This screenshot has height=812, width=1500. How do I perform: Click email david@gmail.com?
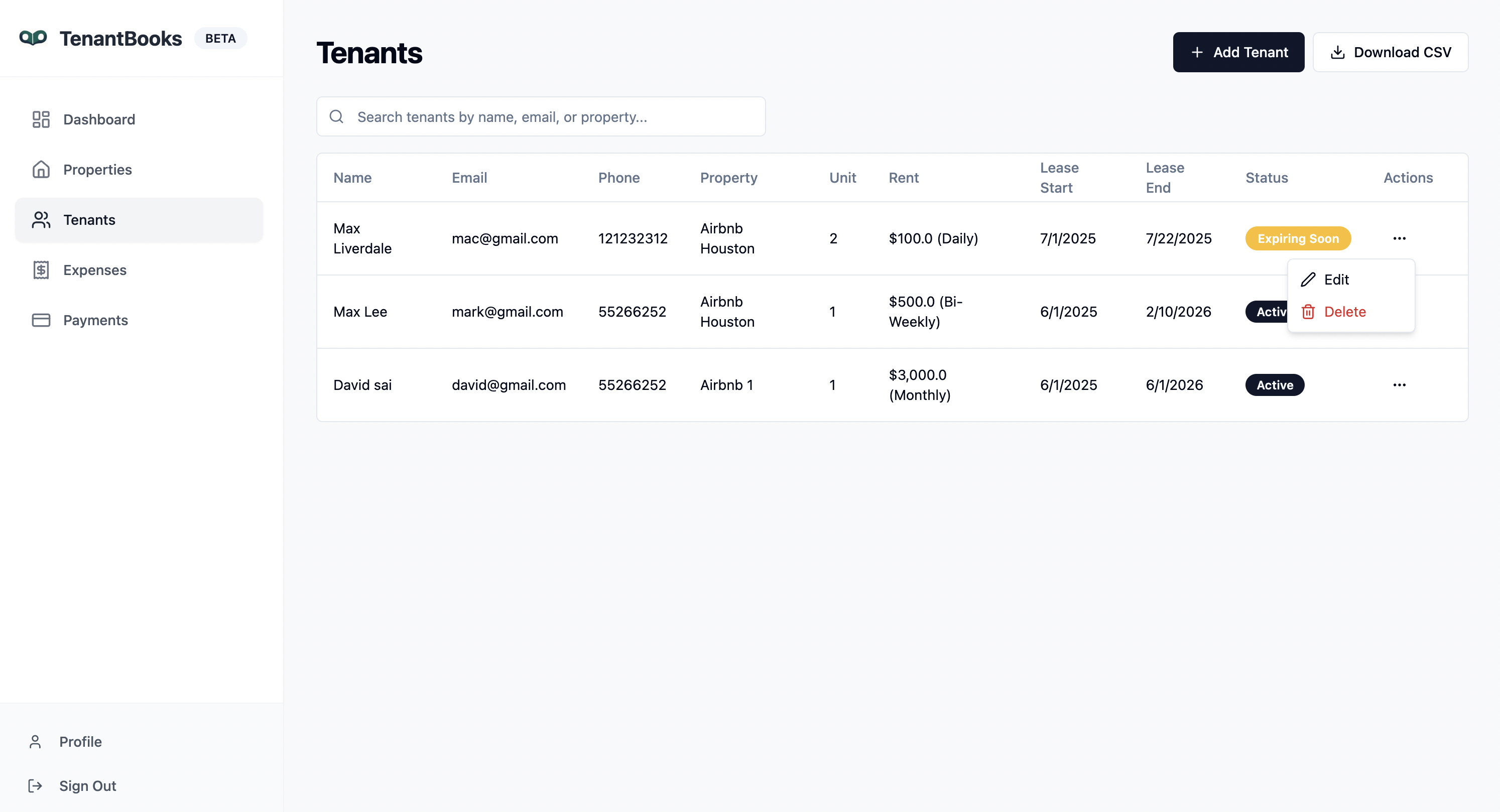tap(509, 385)
